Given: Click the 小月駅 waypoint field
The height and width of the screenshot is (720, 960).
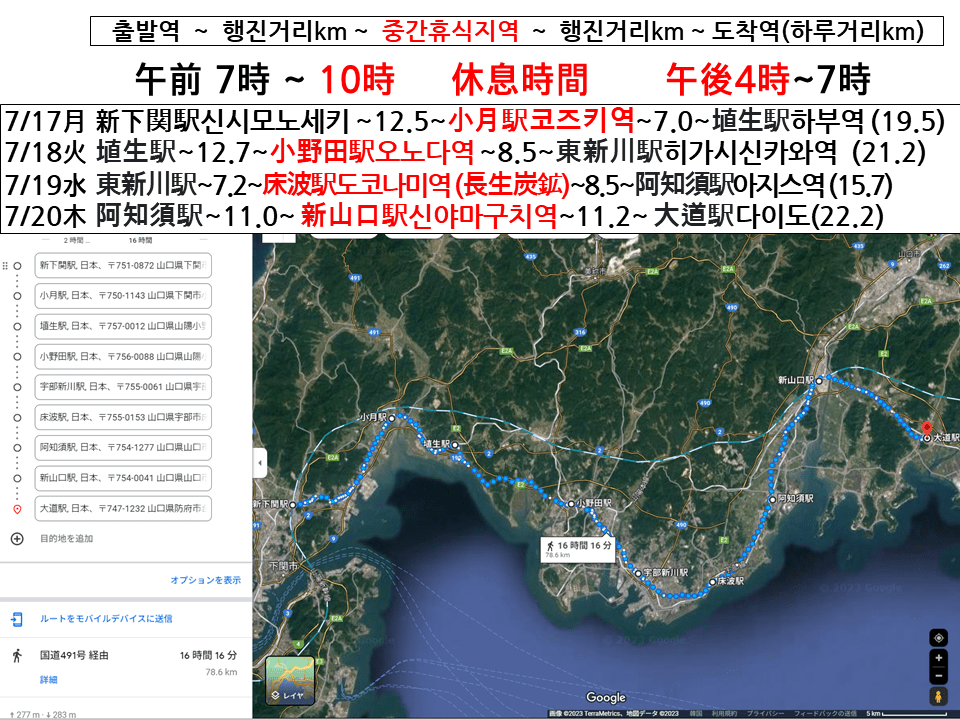Looking at the screenshot, I should pos(122,296).
